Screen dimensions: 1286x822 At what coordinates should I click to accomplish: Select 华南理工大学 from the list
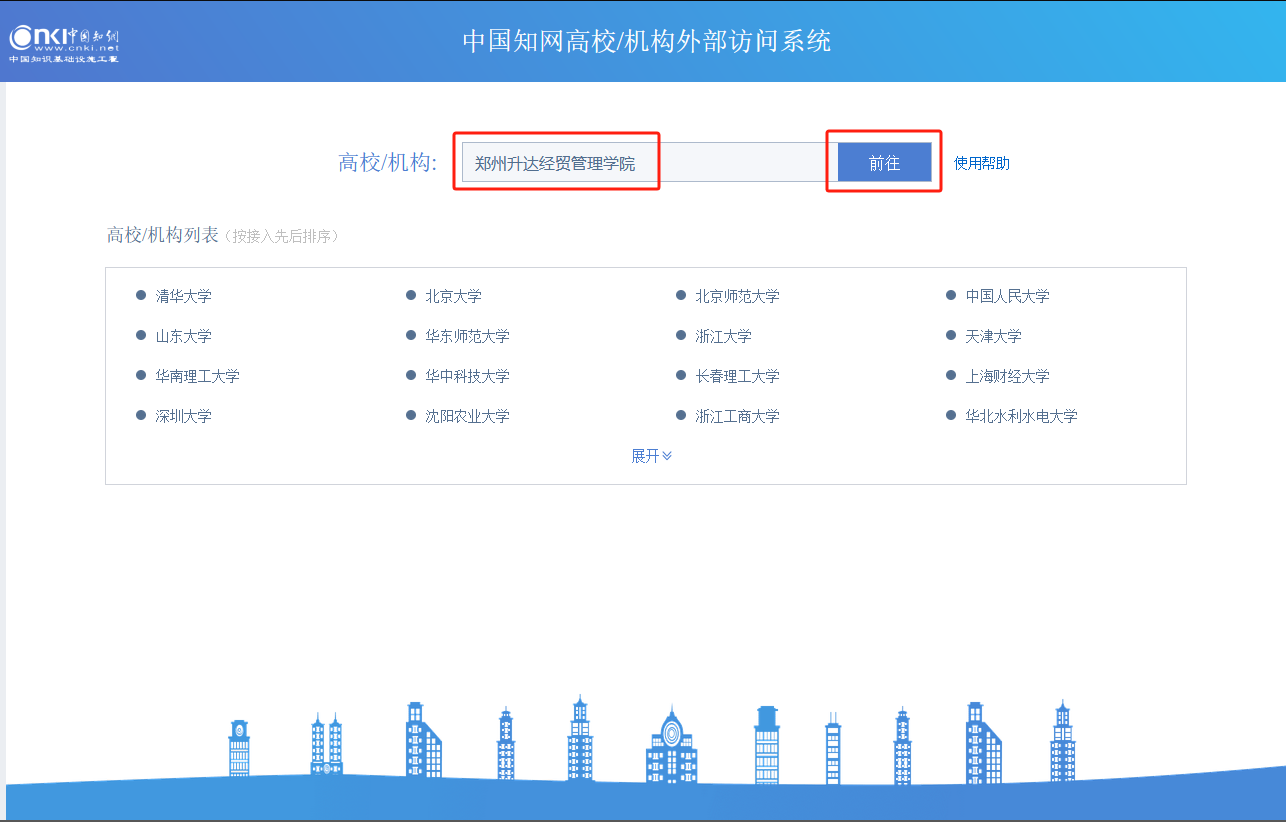point(197,376)
